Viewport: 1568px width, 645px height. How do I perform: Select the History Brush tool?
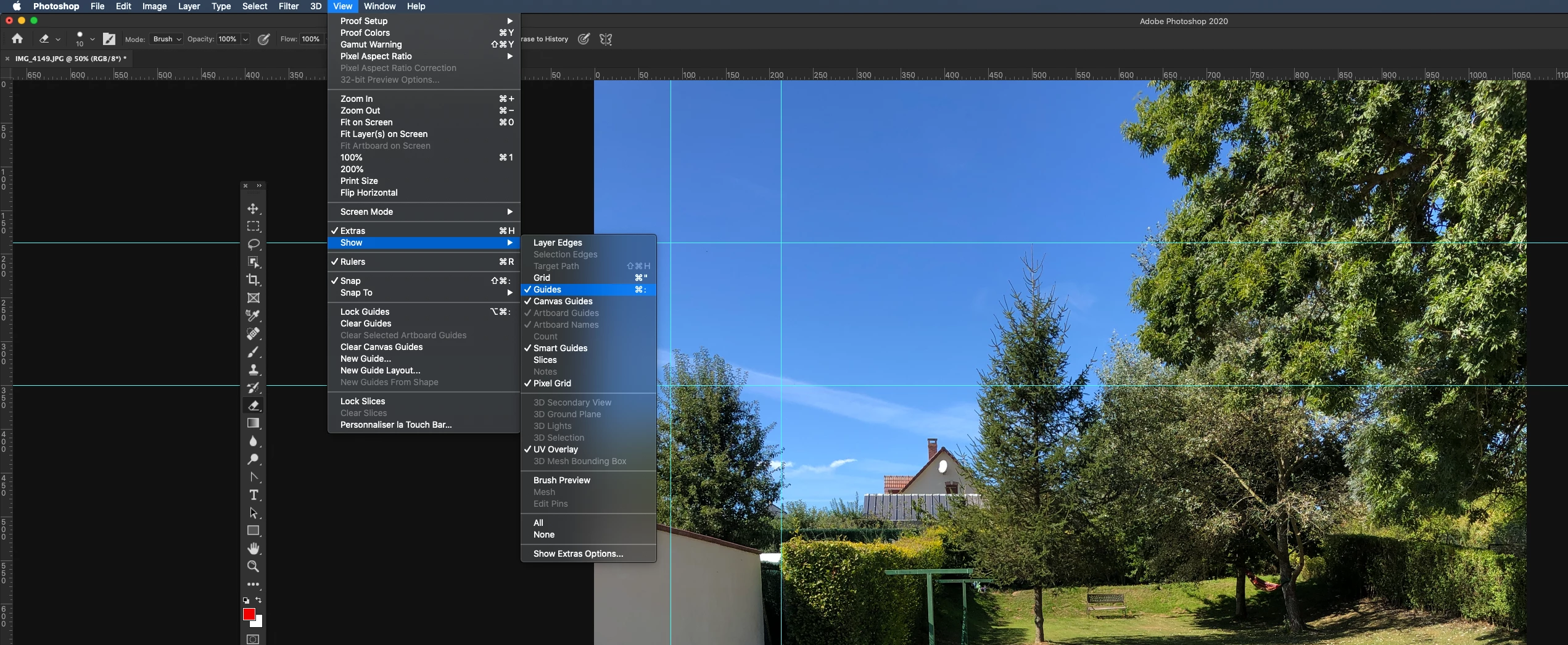coord(253,388)
